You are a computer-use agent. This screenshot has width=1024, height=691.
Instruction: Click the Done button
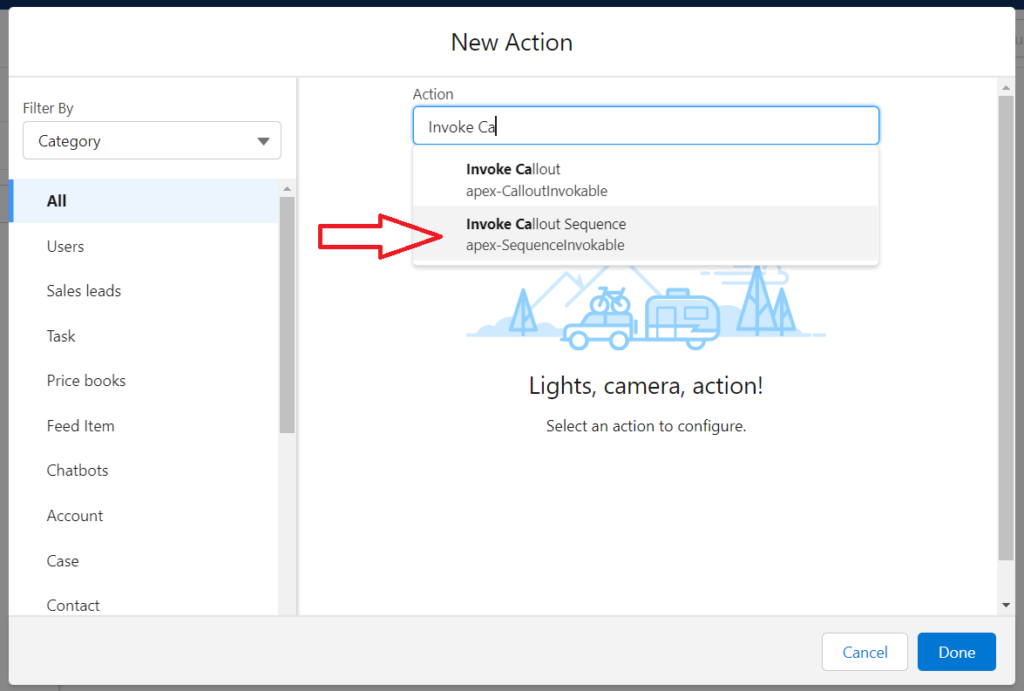click(x=956, y=652)
